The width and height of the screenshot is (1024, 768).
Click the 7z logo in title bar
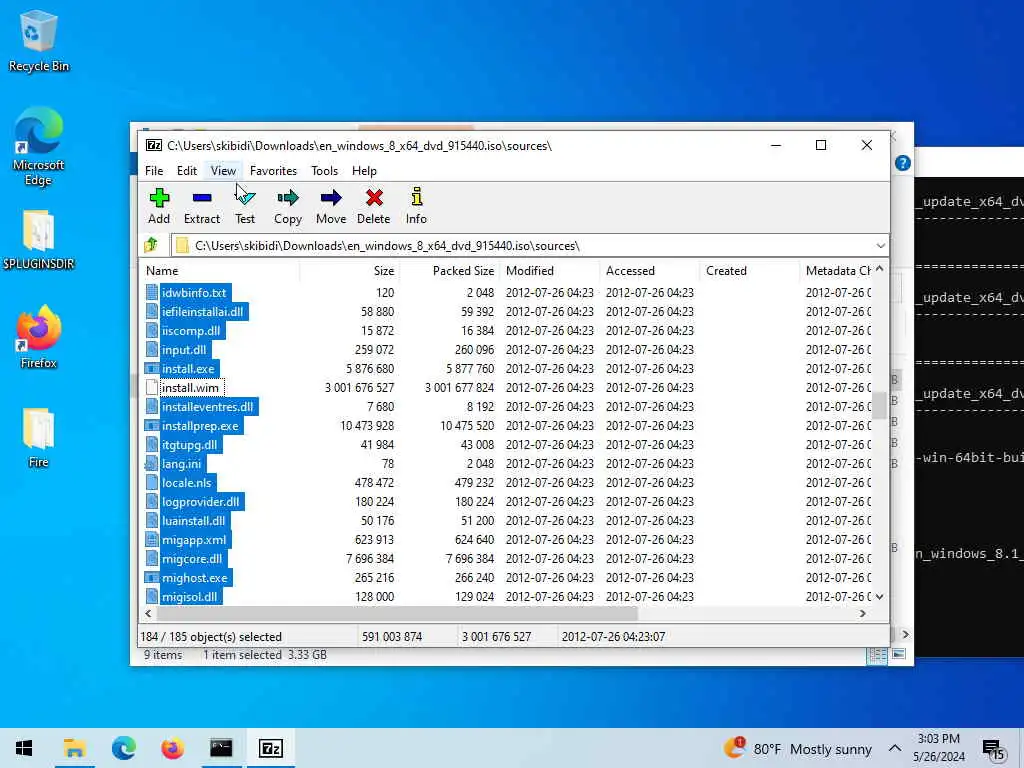153,146
